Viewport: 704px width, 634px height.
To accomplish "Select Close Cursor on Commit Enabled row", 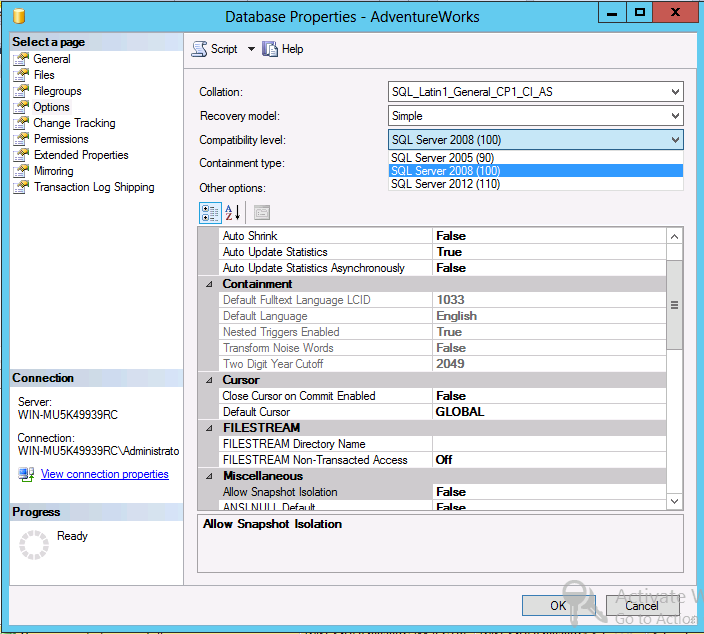I will coord(444,396).
